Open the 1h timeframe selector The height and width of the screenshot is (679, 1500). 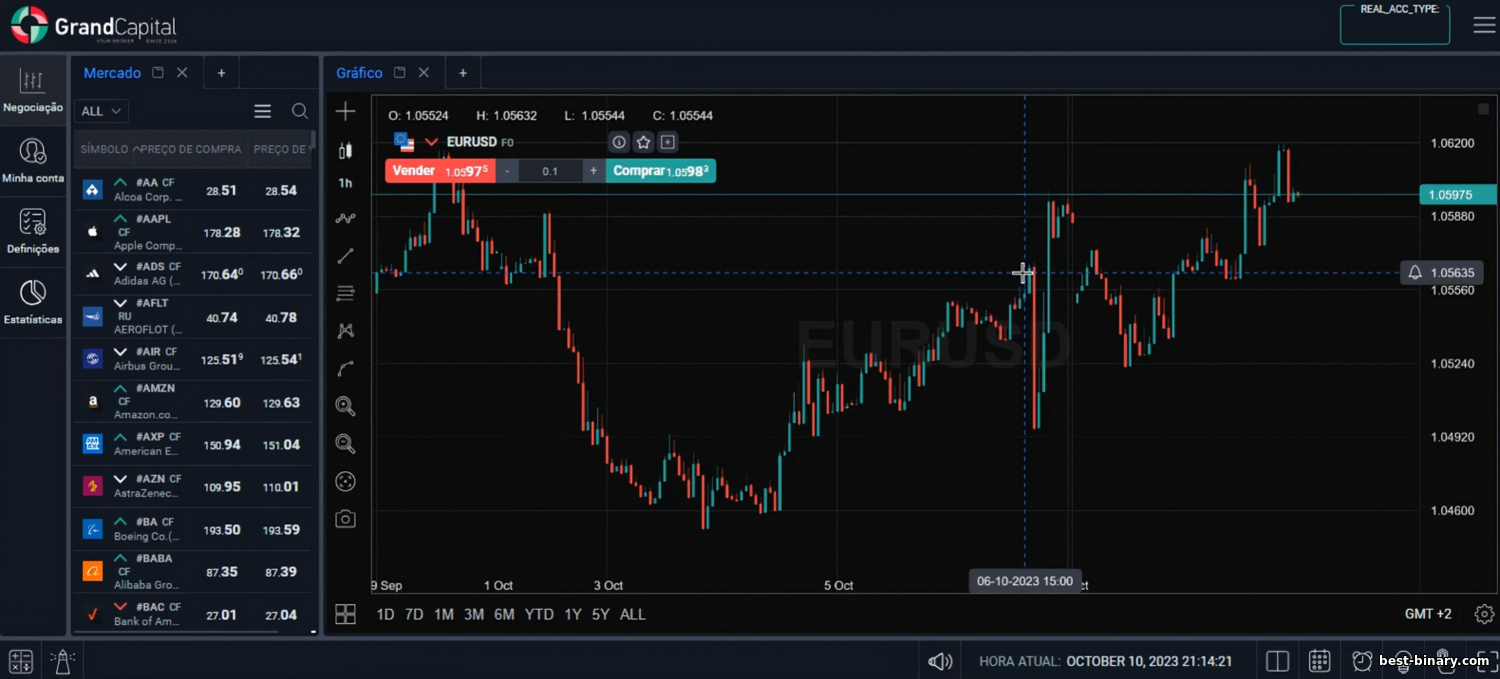pos(345,183)
